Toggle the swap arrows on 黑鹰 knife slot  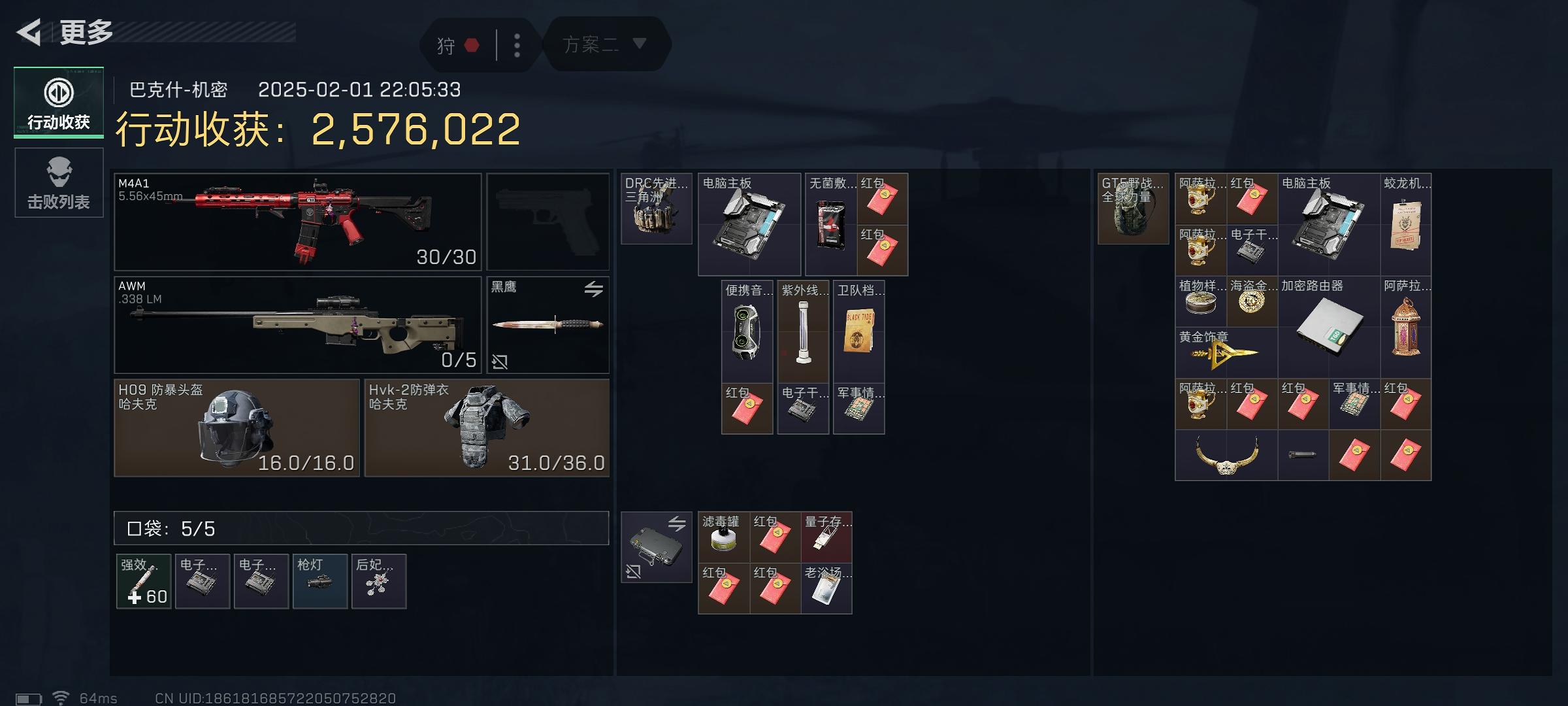[x=593, y=288]
